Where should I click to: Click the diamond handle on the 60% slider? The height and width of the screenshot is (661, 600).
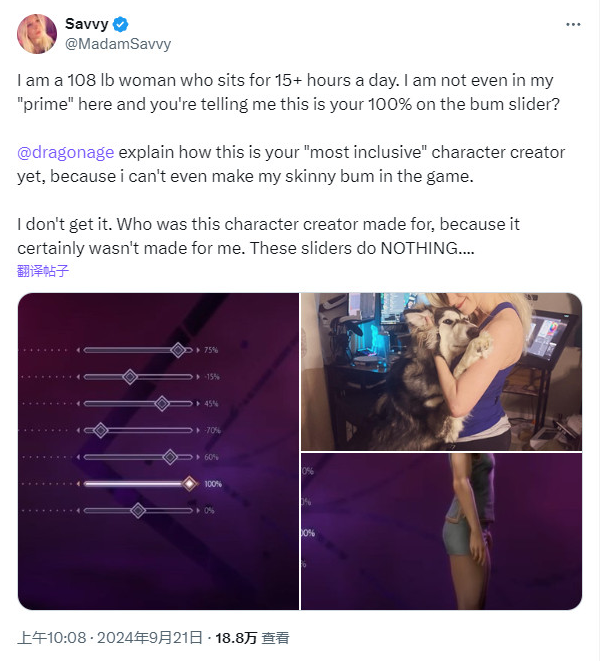[170, 457]
